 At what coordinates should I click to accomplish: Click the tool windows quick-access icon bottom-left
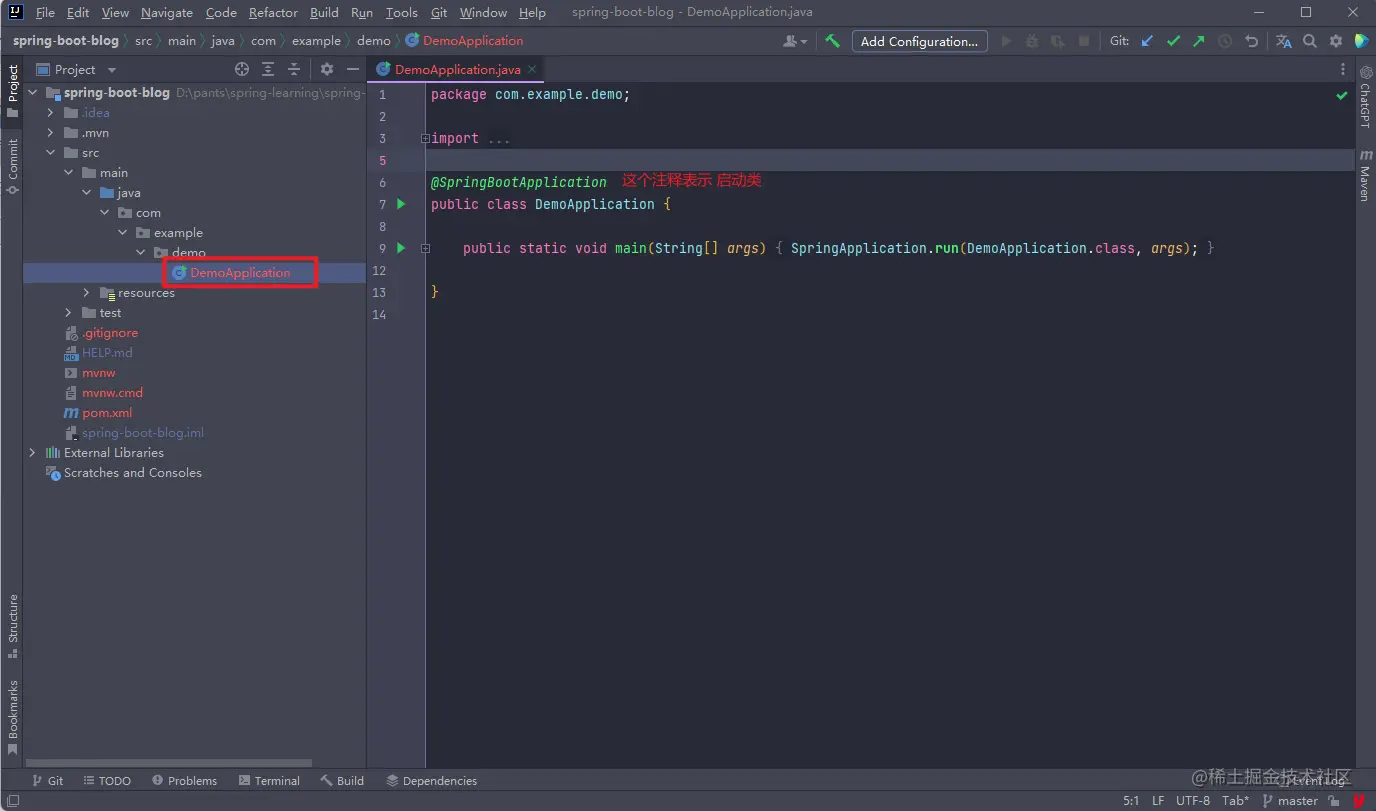click(x=11, y=801)
